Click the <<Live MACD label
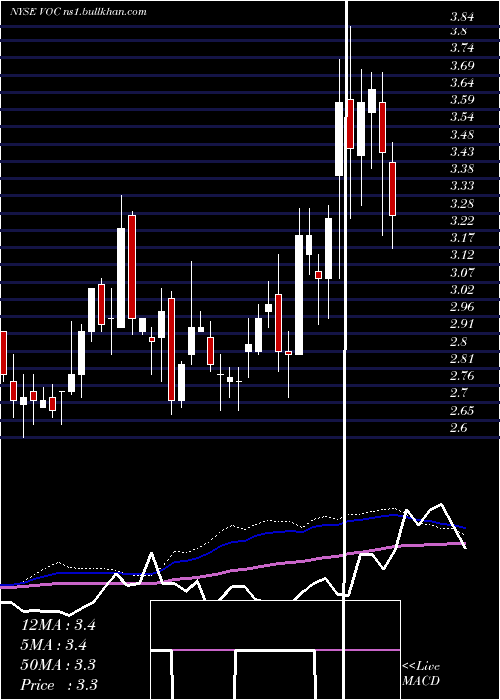 point(421,674)
